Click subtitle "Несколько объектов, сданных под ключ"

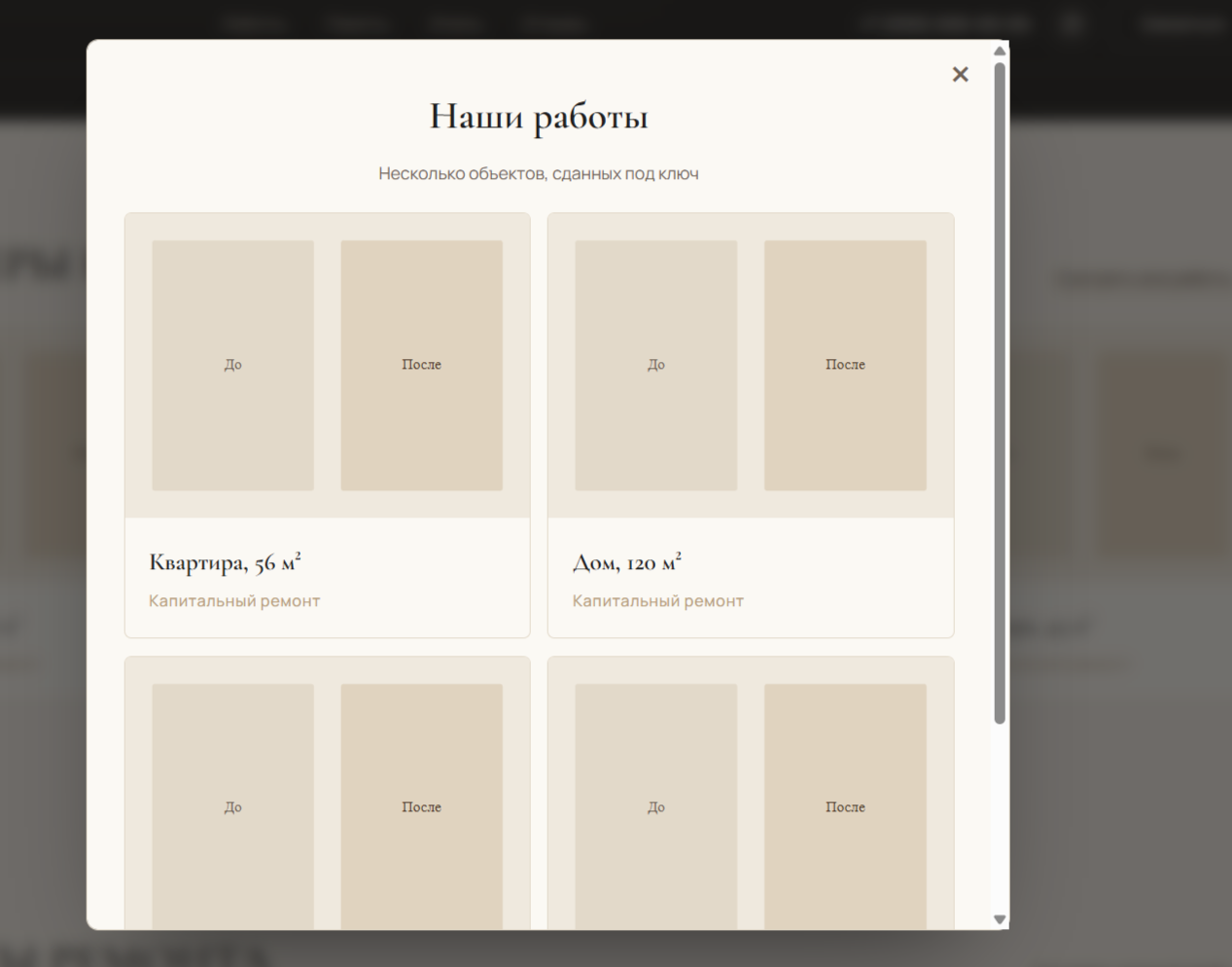(x=539, y=174)
